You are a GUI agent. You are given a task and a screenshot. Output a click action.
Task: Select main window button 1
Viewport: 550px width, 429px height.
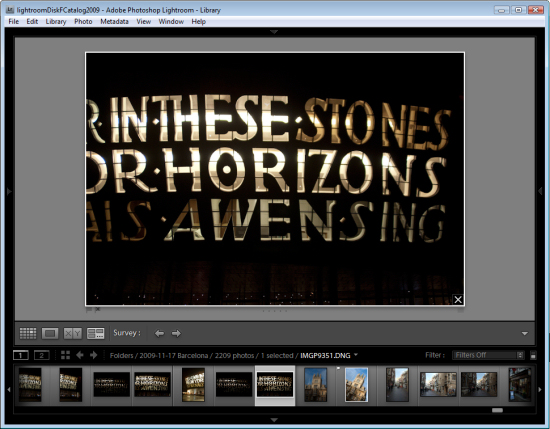pyautogui.click(x=21, y=355)
